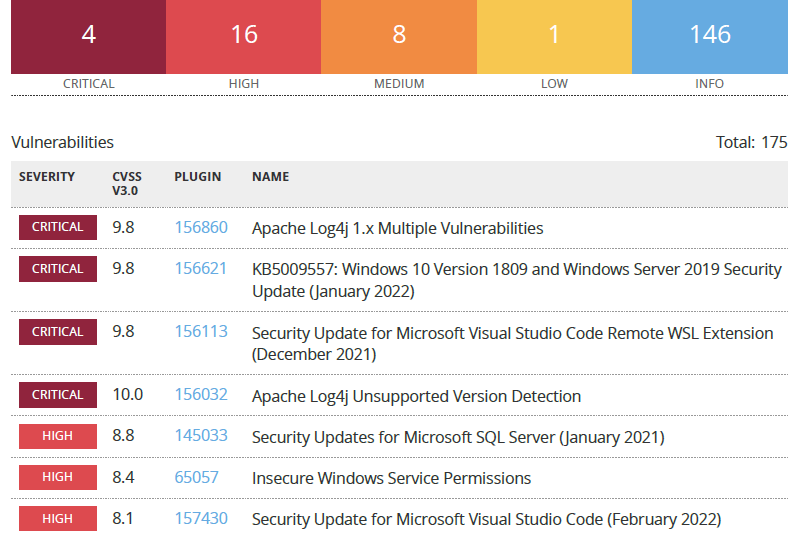Open plugin 156032 details
The image size is (800, 533).
coord(201,395)
